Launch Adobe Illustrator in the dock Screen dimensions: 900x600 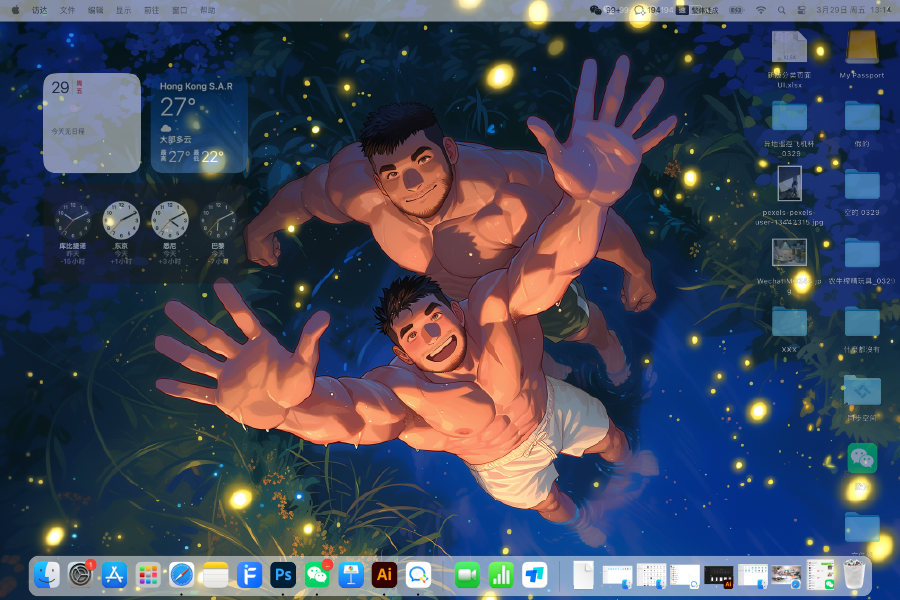pyautogui.click(x=384, y=575)
